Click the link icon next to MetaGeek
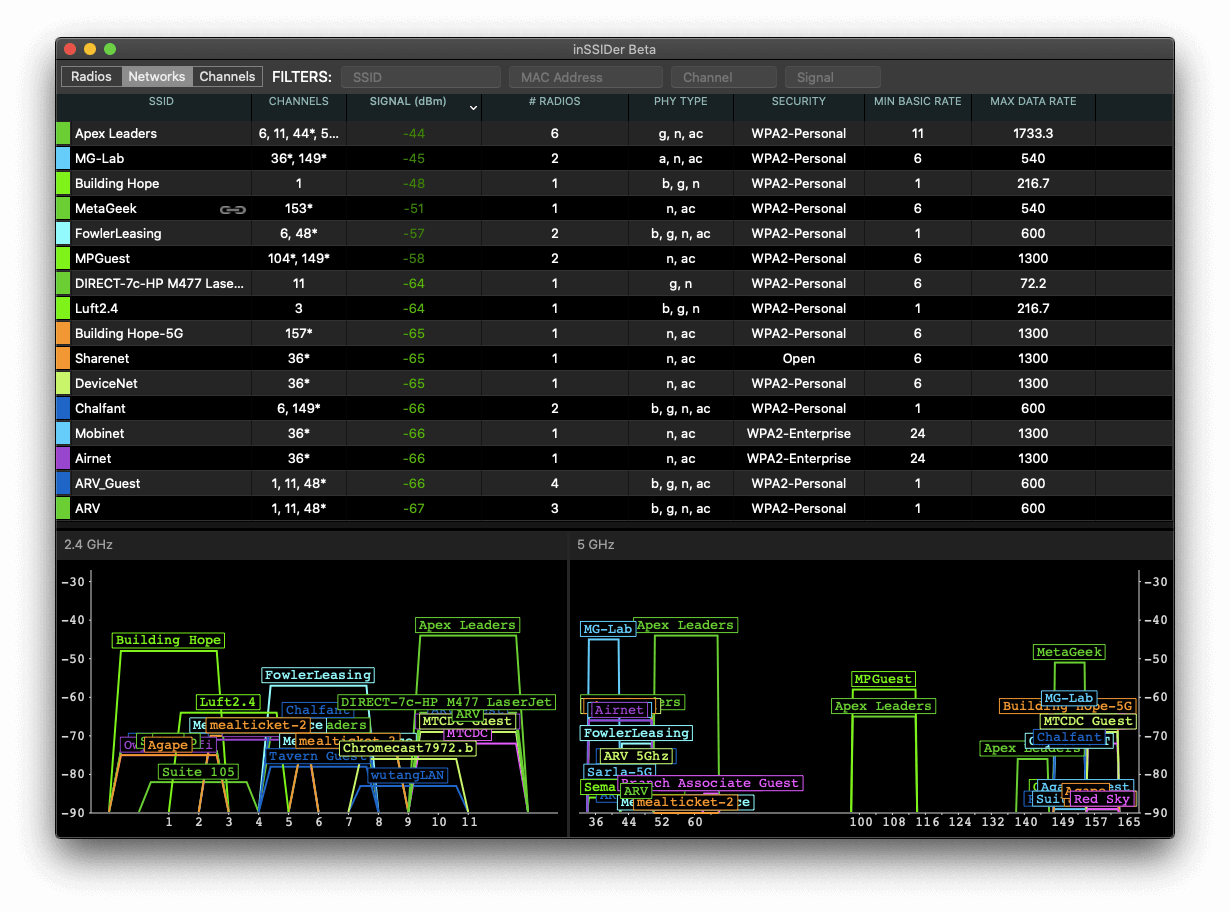1230x912 pixels. pos(232,209)
